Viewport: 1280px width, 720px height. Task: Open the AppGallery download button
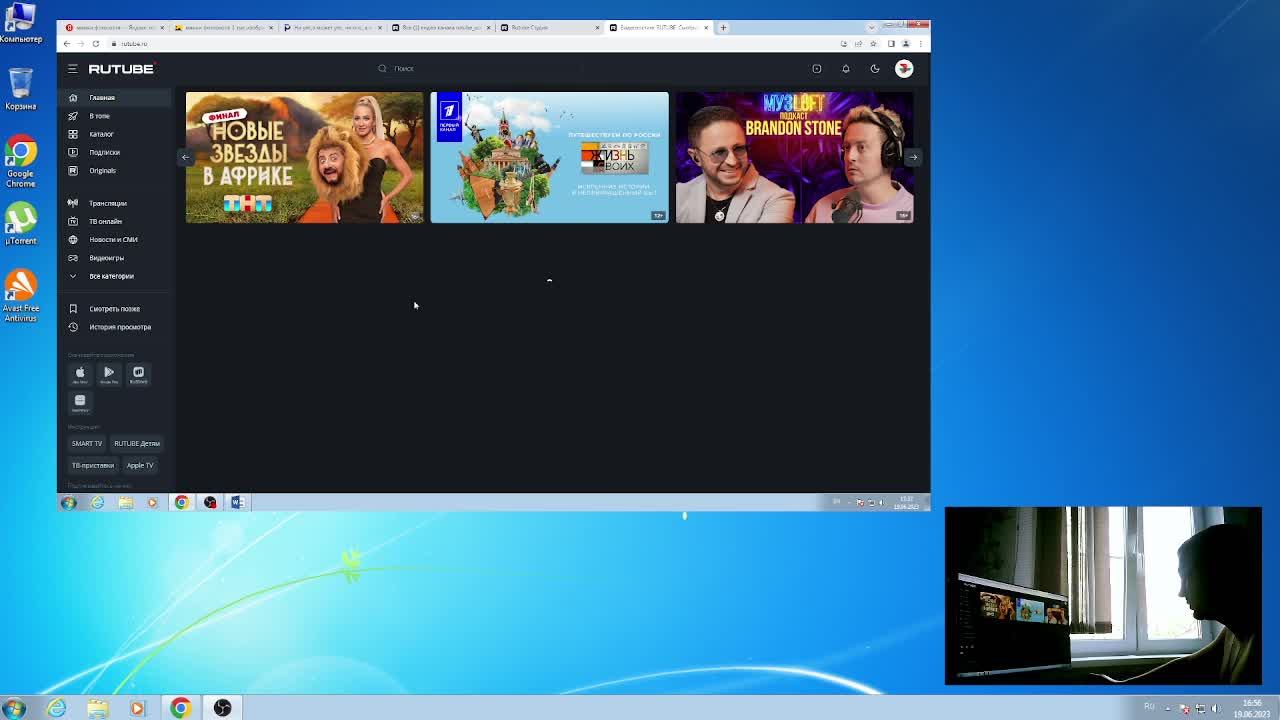[80, 402]
